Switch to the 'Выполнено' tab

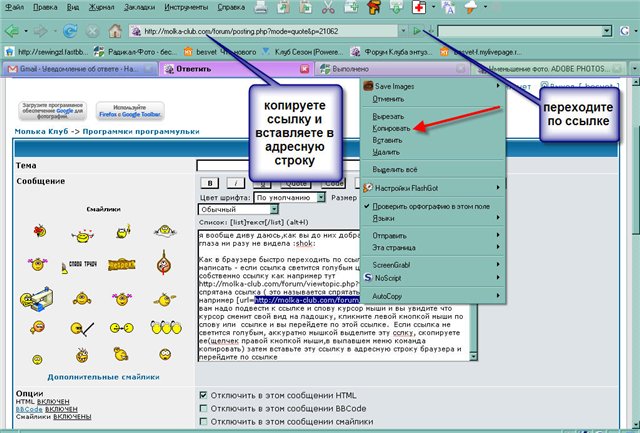393,69
